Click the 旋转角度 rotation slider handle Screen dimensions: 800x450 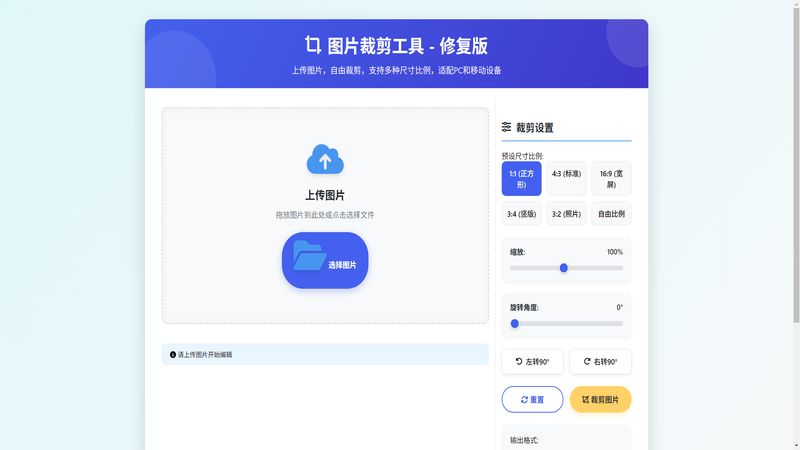pos(515,323)
